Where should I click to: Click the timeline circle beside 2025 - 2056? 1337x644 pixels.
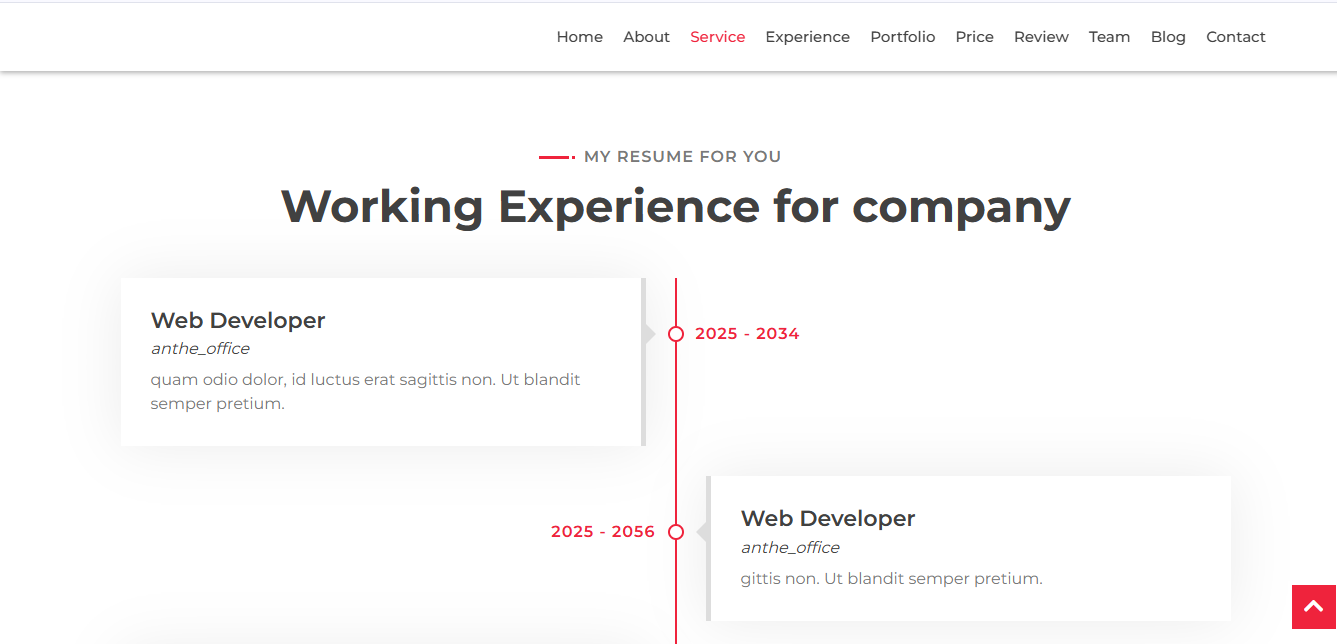click(x=676, y=532)
